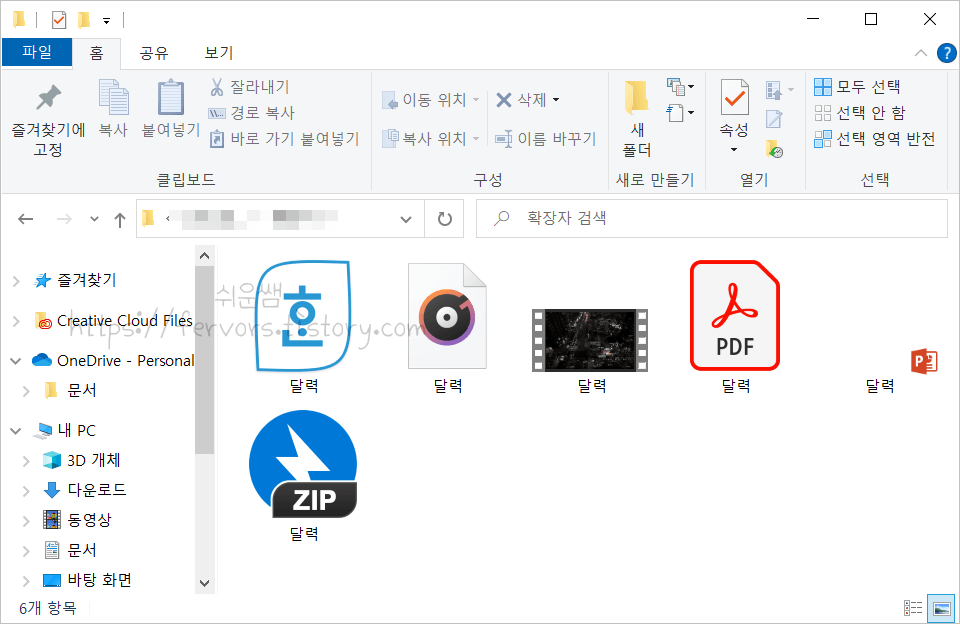Screen dimensions: 960x624
Task: Select 동영상 in sidebar
Action: tap(78, 520)
